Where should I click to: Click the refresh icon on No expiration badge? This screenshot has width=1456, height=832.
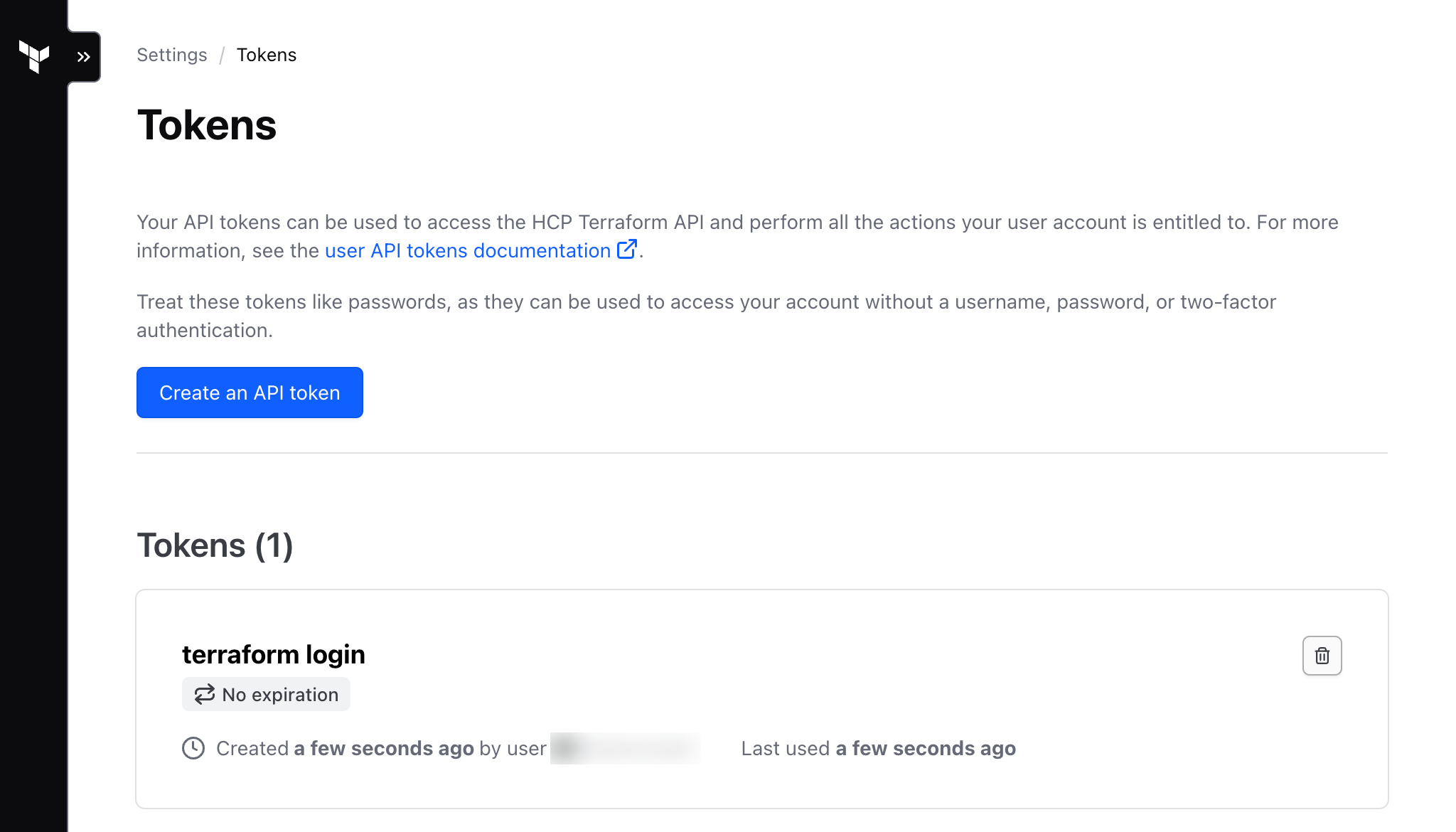point(203,694)
